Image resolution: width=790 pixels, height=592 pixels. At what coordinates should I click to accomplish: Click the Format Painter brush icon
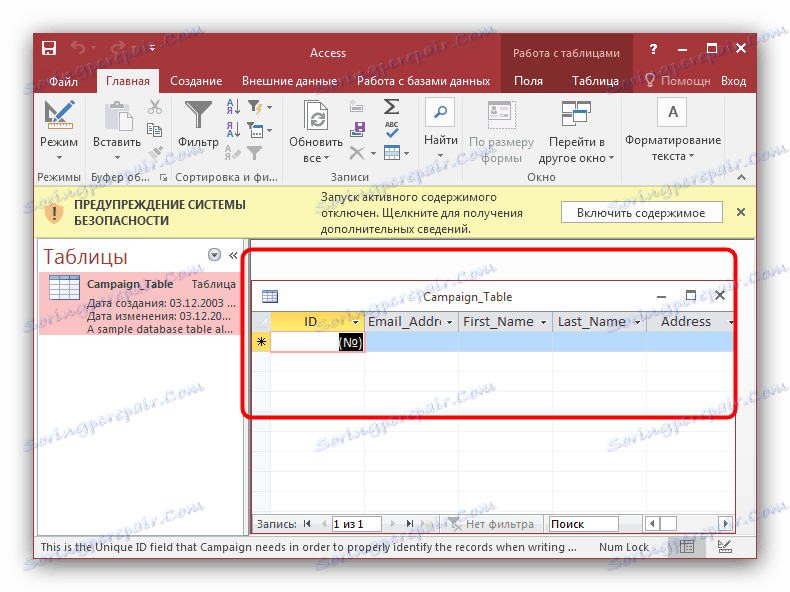coord(155,152)
